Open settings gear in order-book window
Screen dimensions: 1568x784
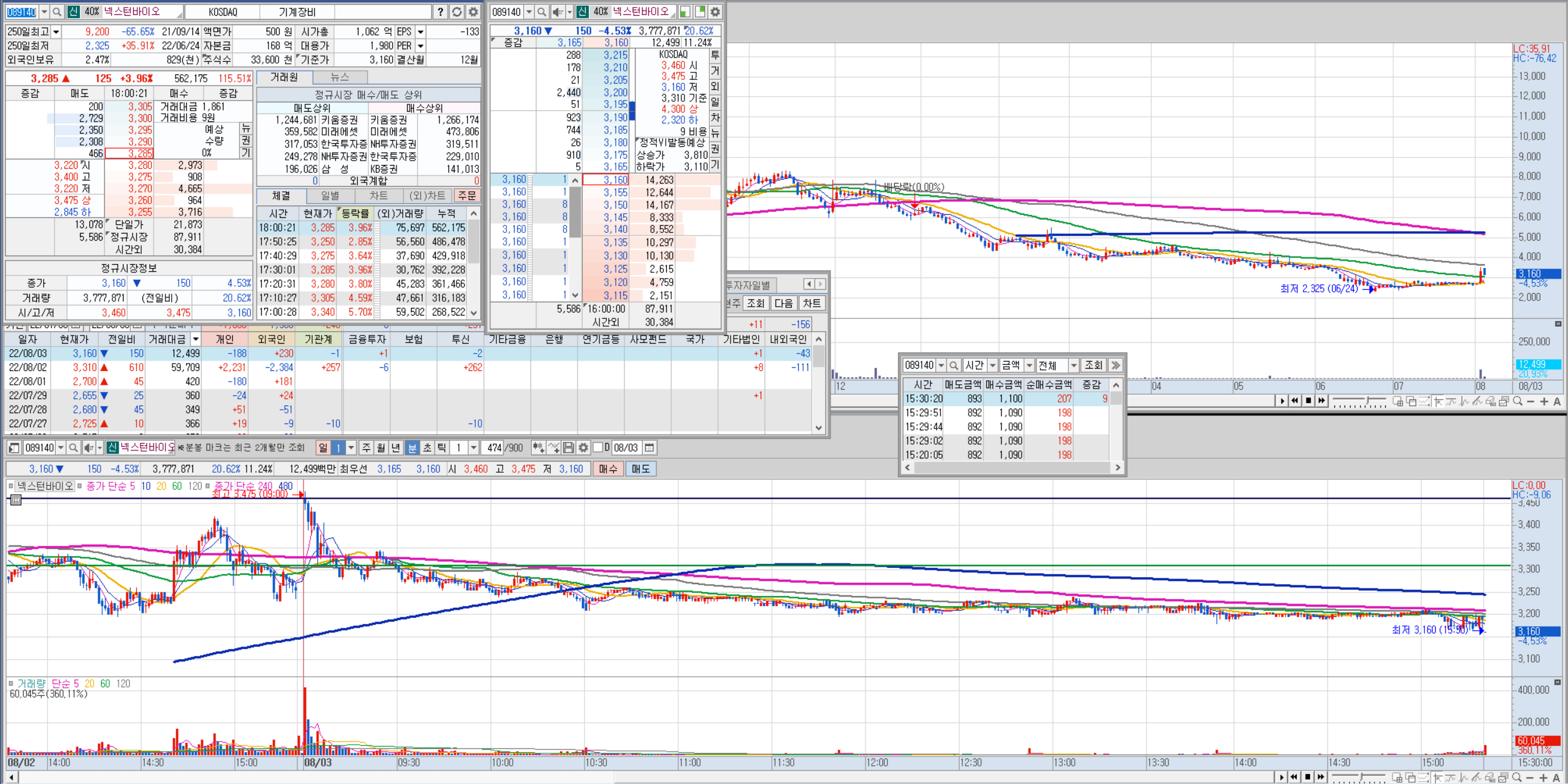(x=716, y=12)
